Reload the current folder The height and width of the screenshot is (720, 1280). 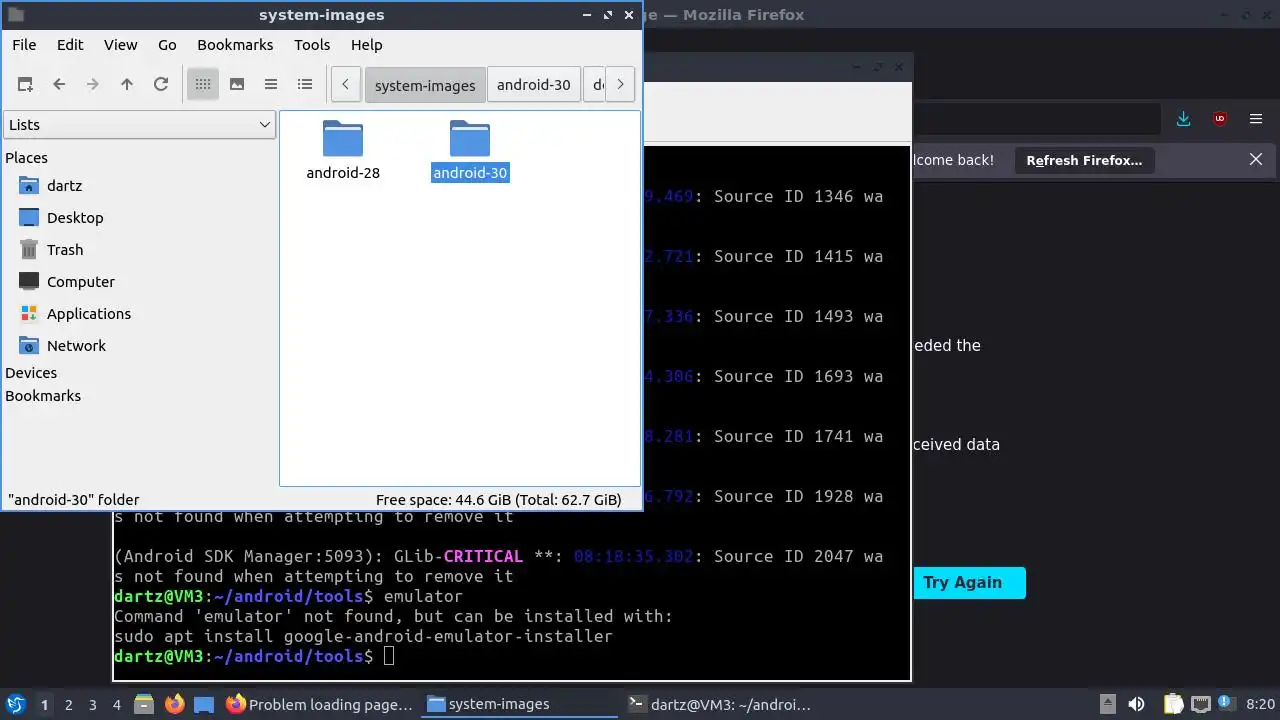[x=161, y=85]
